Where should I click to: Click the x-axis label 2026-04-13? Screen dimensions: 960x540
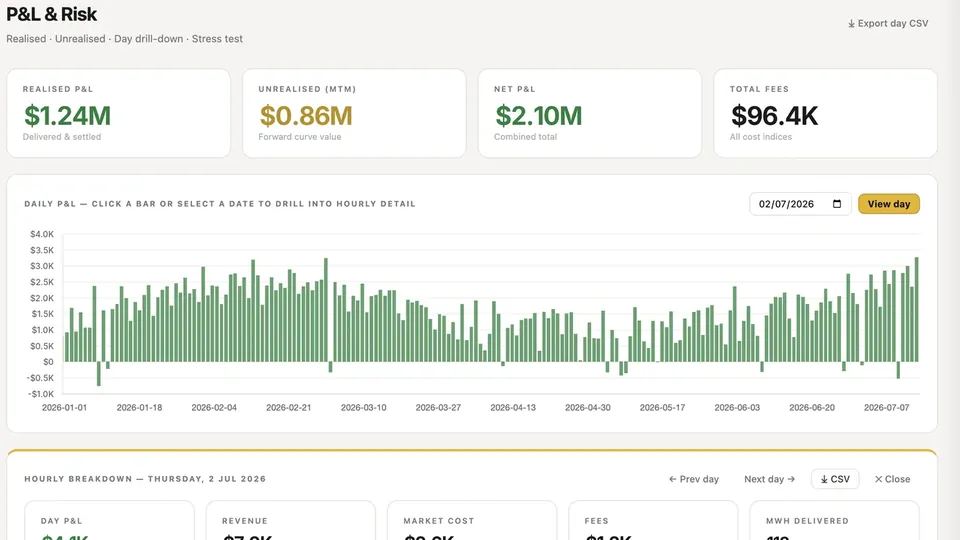[512, 407]
